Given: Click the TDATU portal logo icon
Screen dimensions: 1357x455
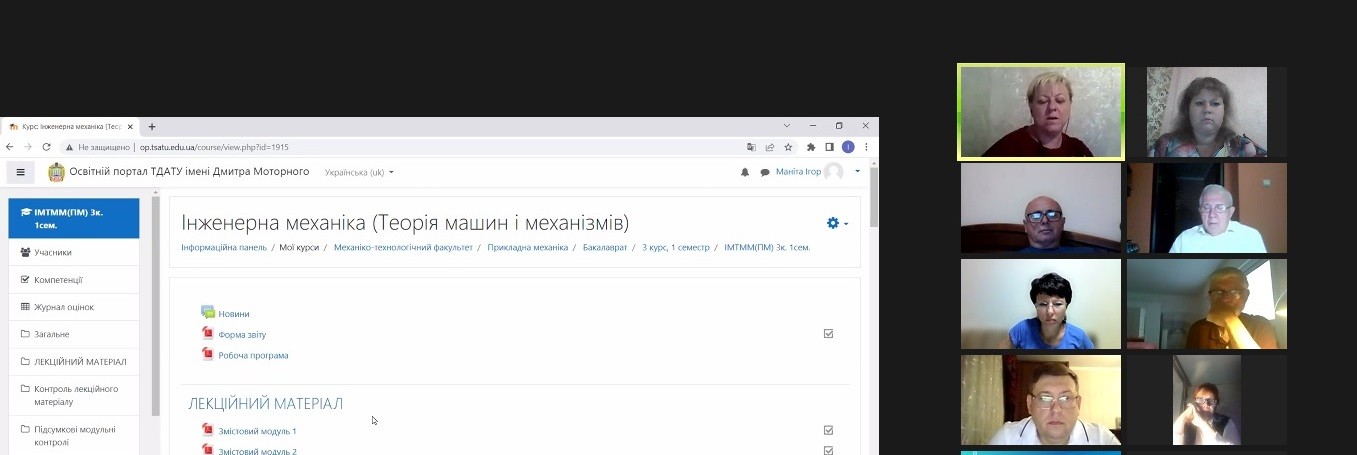Looking at the screenshot, I should click(x=56, y=172).
